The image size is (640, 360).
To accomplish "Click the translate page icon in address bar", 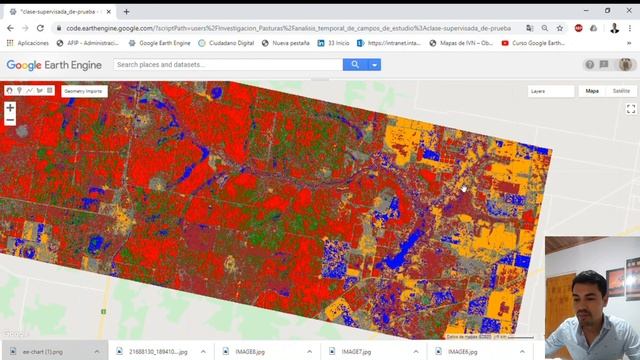I will 530,28.
